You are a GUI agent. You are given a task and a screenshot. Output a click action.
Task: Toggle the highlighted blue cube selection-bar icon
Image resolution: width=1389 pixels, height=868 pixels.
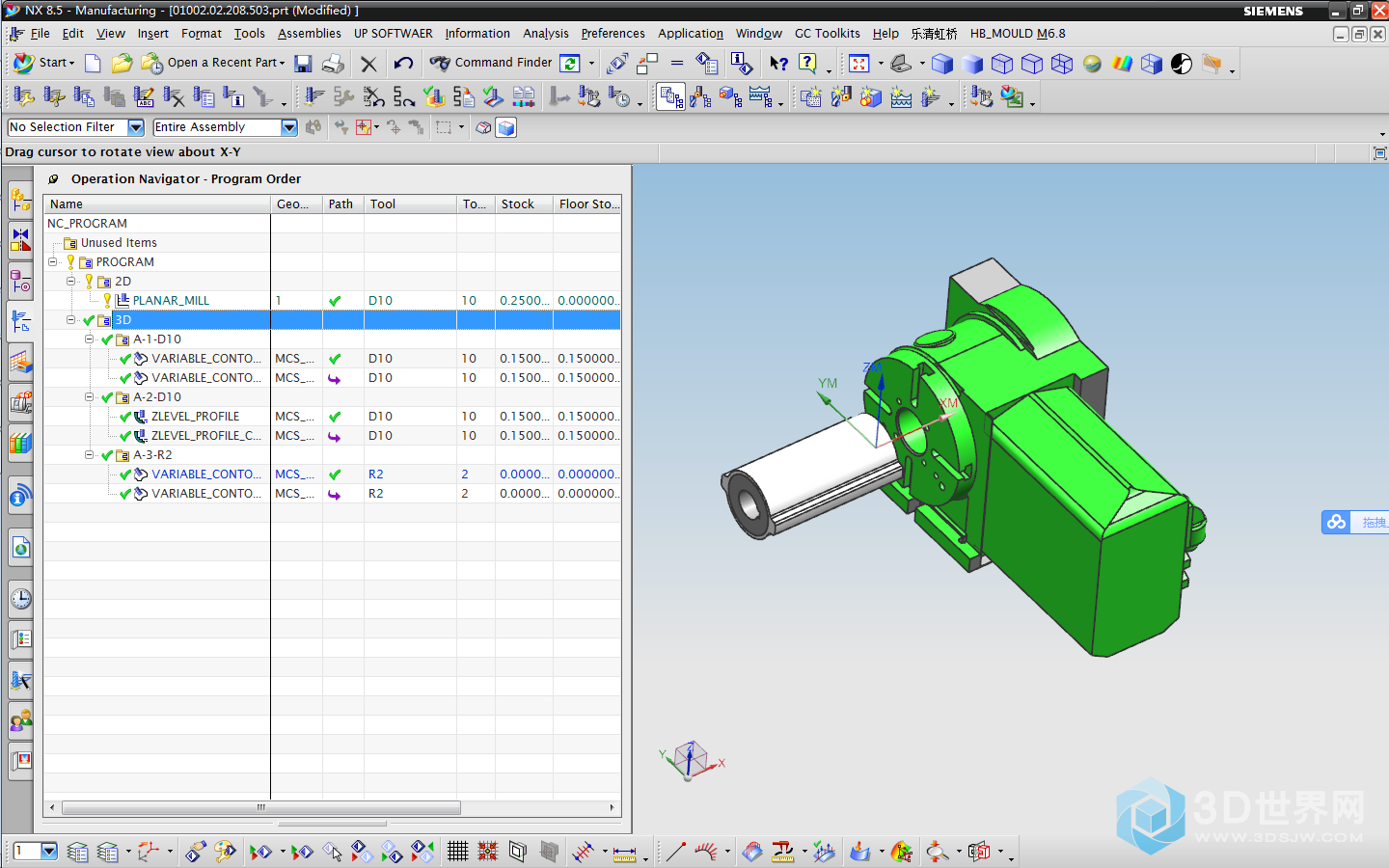click(505, 127)
